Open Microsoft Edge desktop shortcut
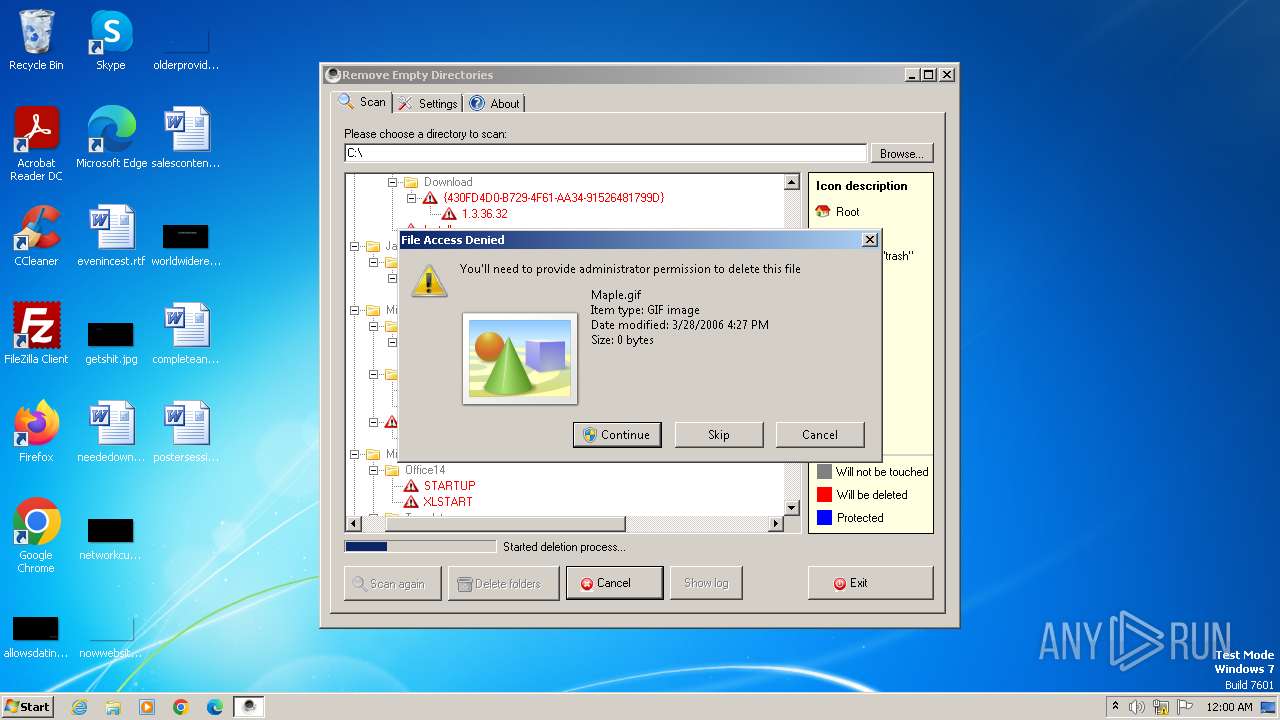The width and height of the screenshot is (1280, 720). 111,139
